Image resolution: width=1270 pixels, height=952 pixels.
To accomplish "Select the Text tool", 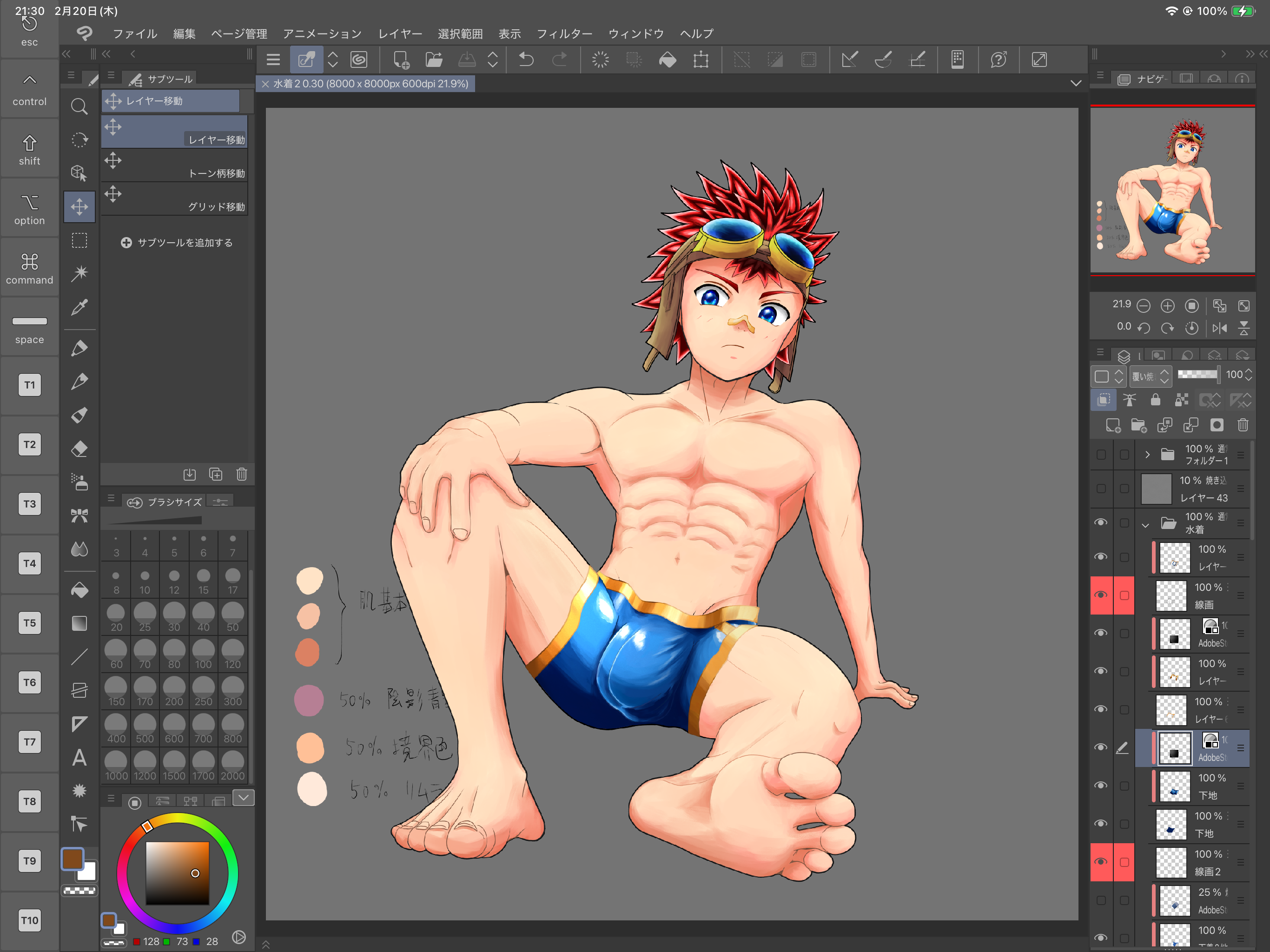I will pyautogui.click(x=79, y=758).
